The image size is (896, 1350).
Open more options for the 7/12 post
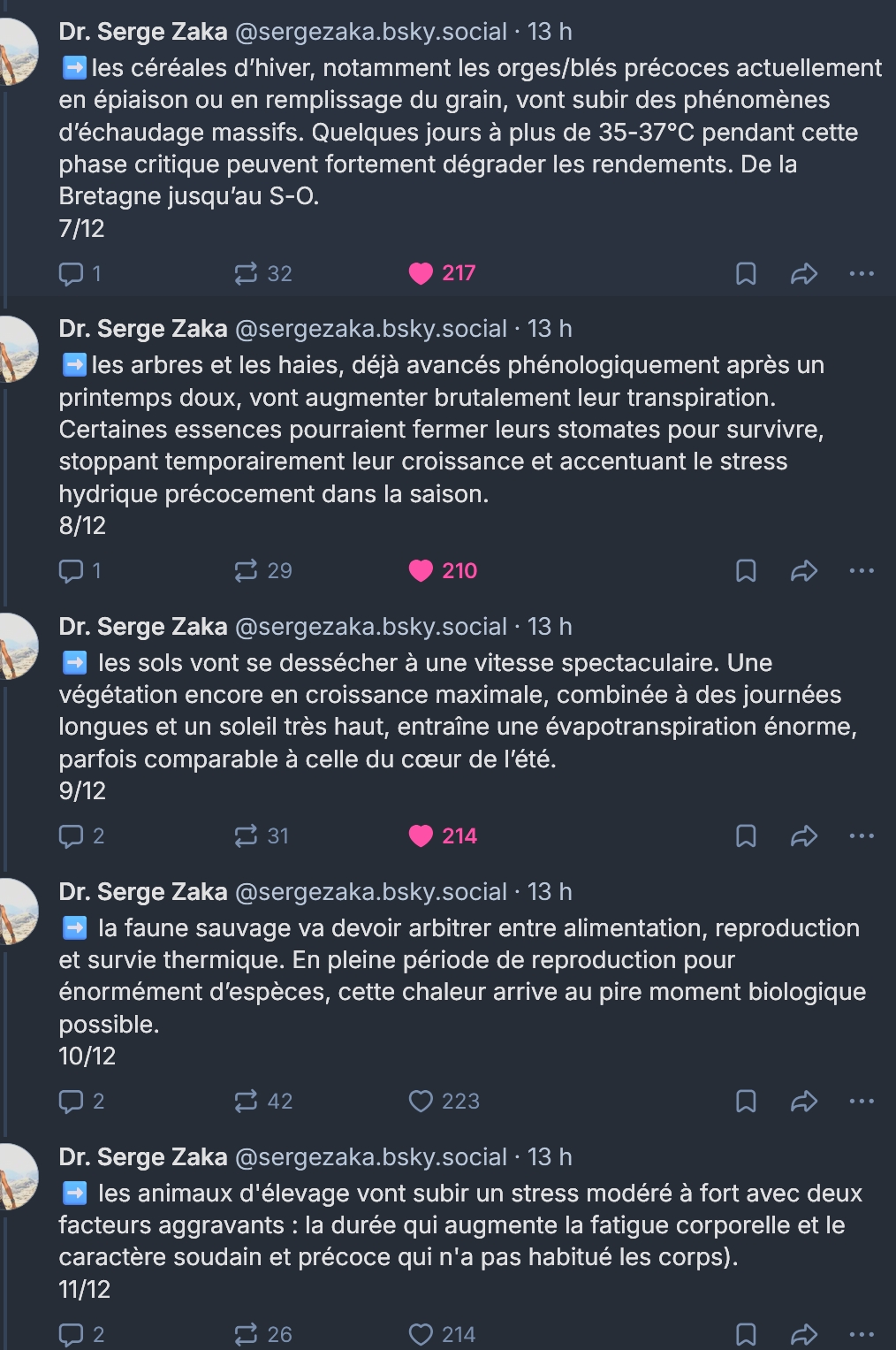862,273
